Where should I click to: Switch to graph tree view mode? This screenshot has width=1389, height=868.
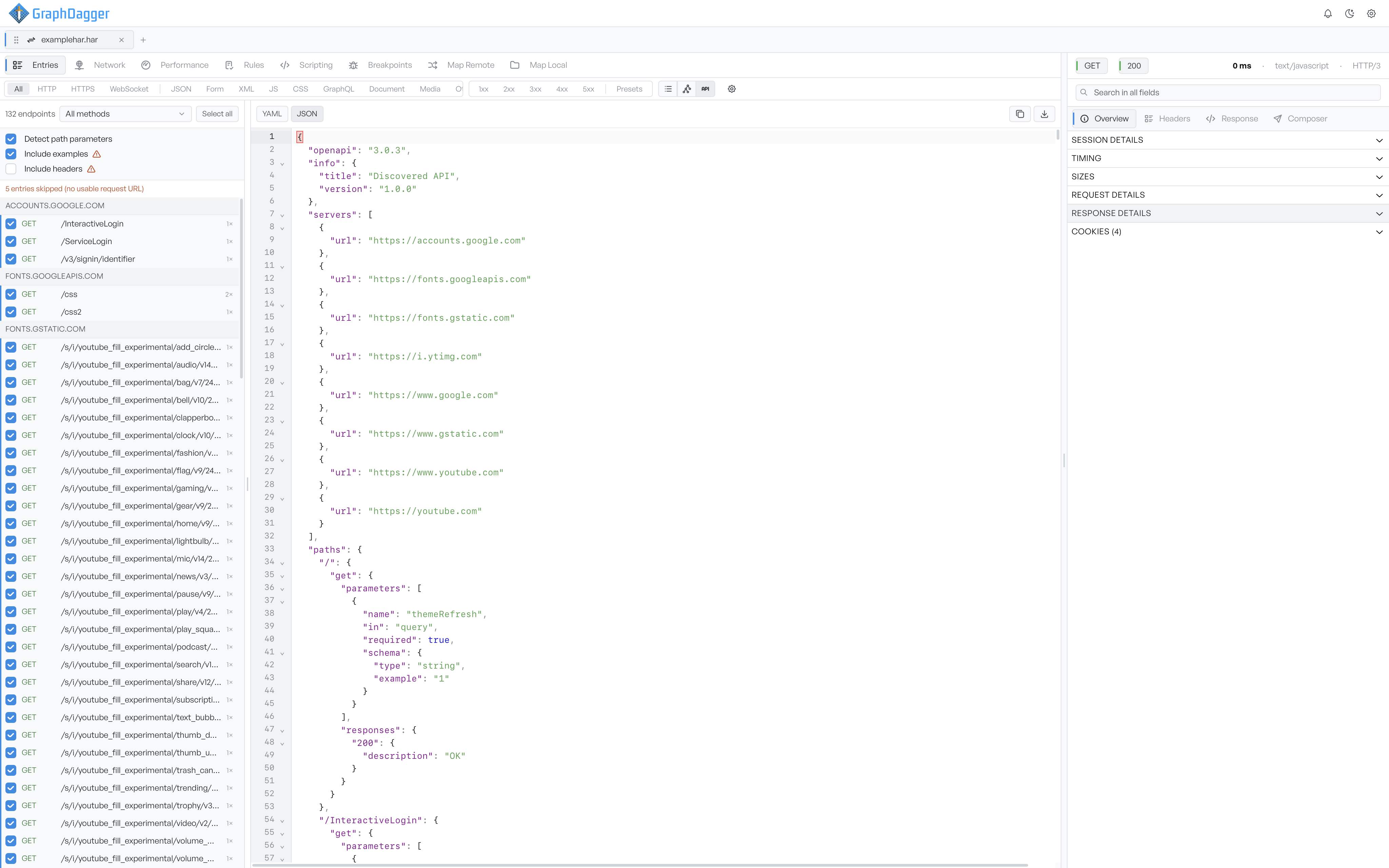click(x=686, y=89)
